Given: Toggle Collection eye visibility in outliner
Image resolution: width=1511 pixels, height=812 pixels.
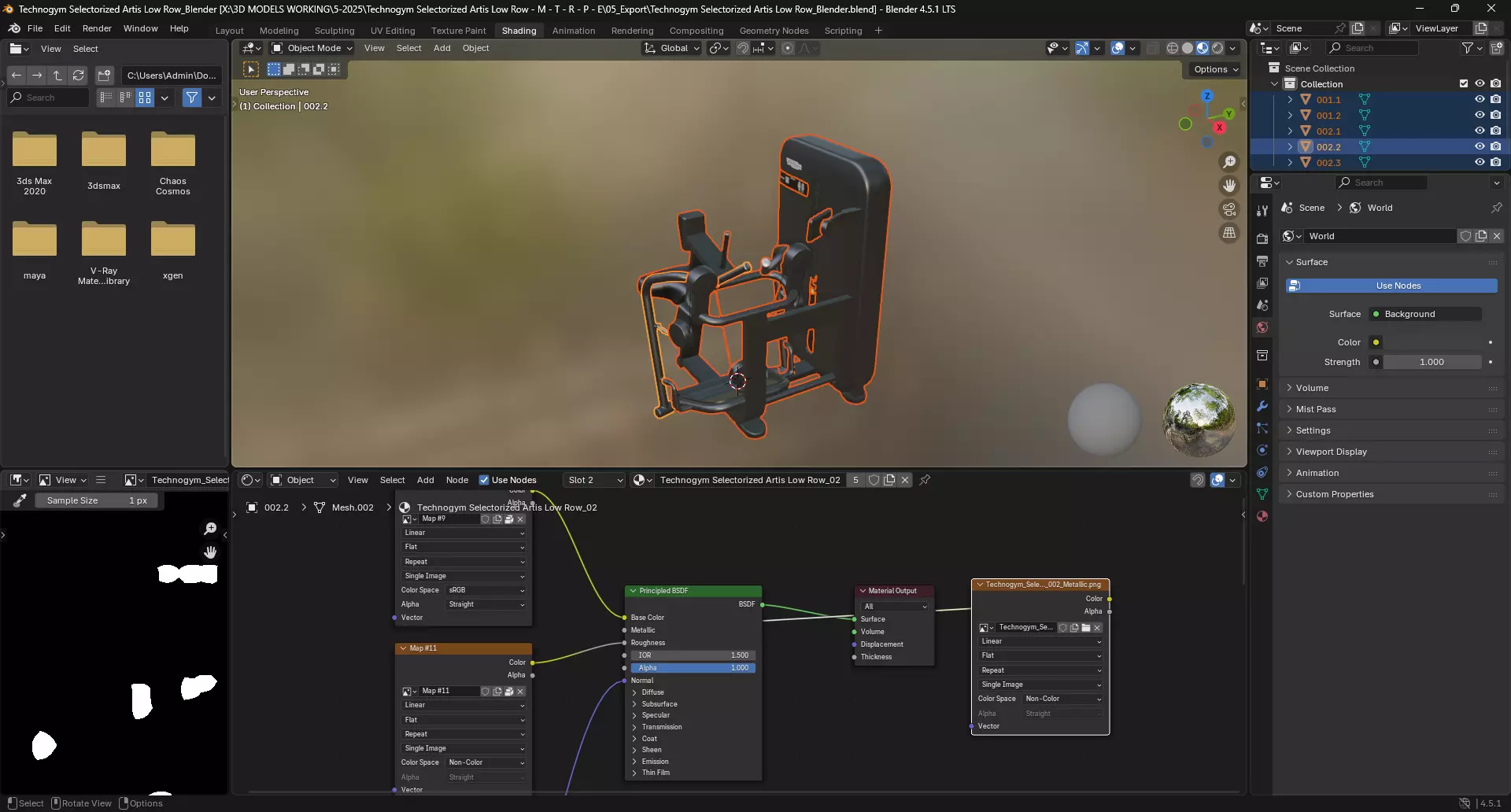Looking at the screenshot, I should 1480,84.
